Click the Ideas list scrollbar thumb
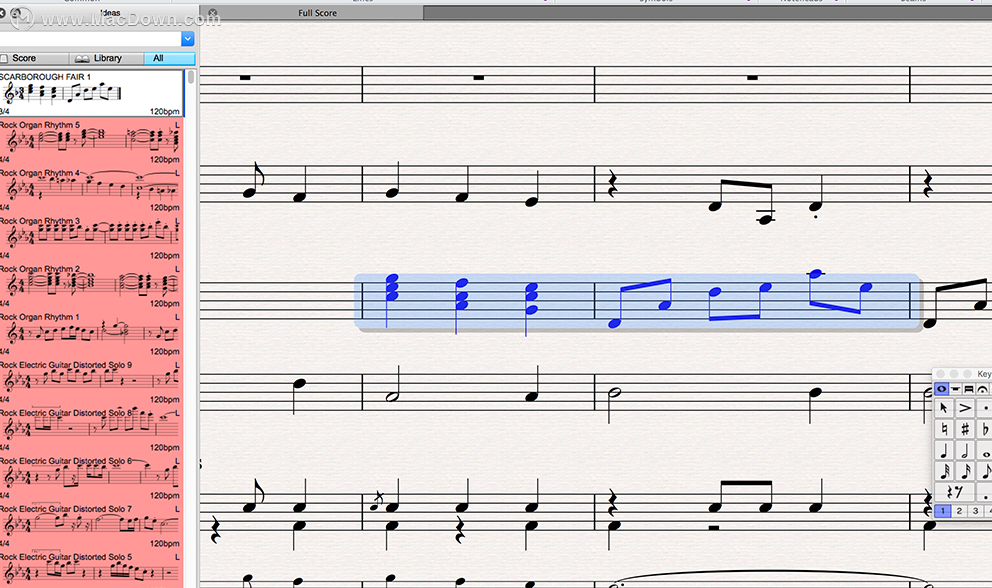Viewport: 992px width, 588px height. pos(190,77)
